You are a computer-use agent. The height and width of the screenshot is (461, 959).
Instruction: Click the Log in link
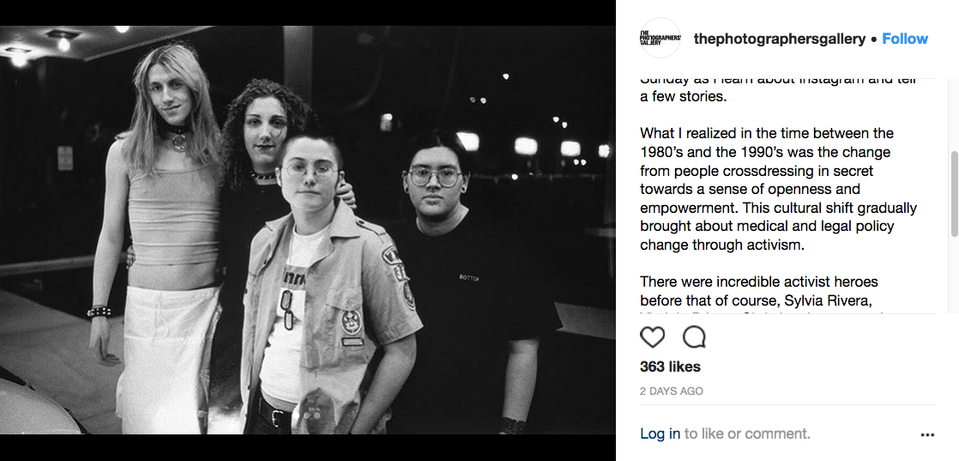tap(659, 433)
